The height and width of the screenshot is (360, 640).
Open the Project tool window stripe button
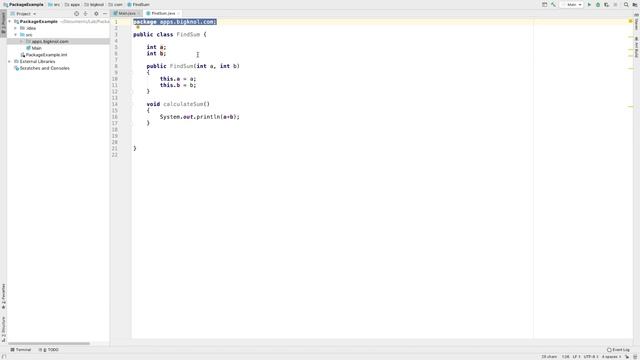(x=3, y=24)
